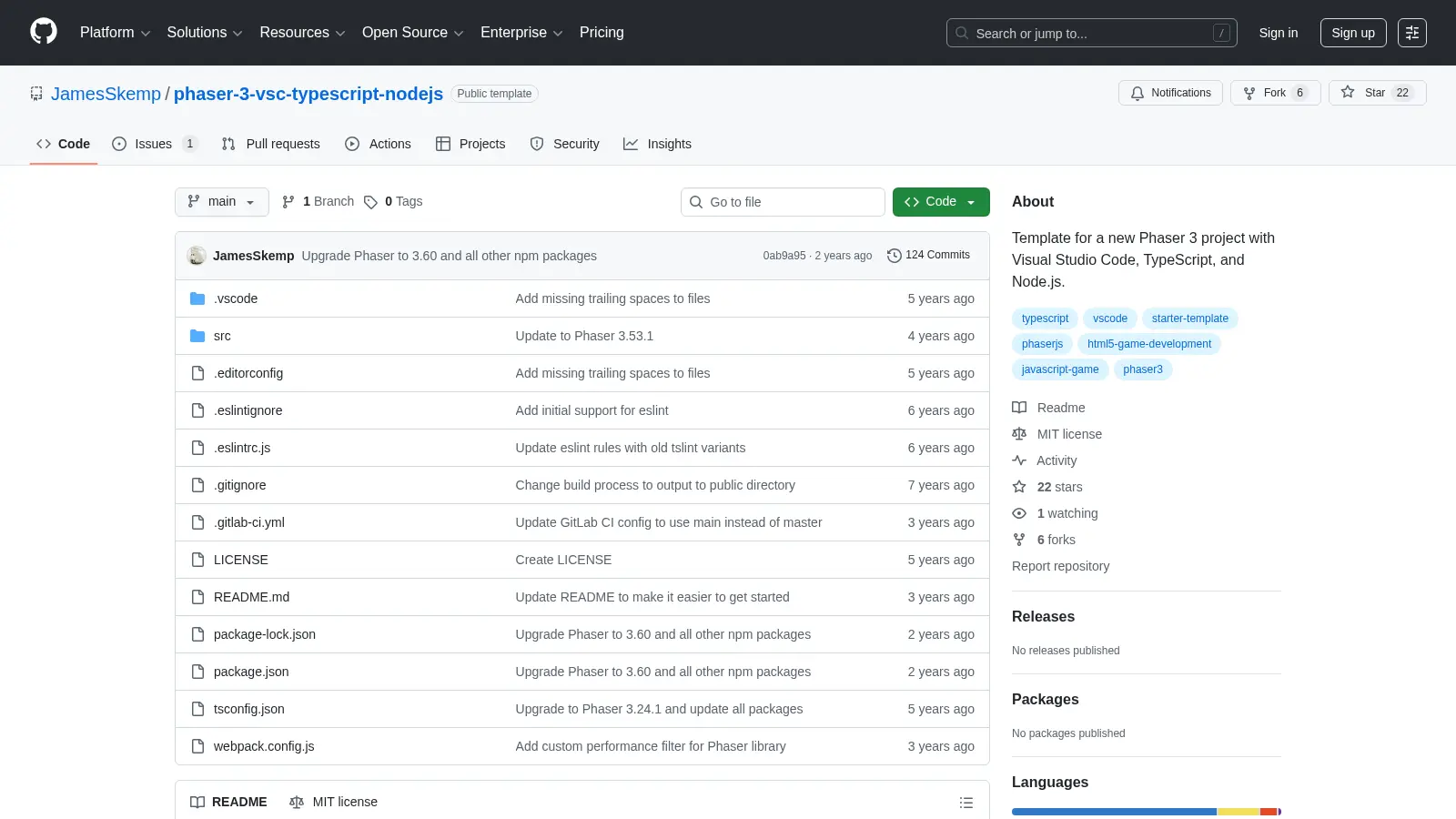Image resolution: width=1456 pixels, height=819 pixels.
Task: Open the Issues tab
Action: [154, 144]
